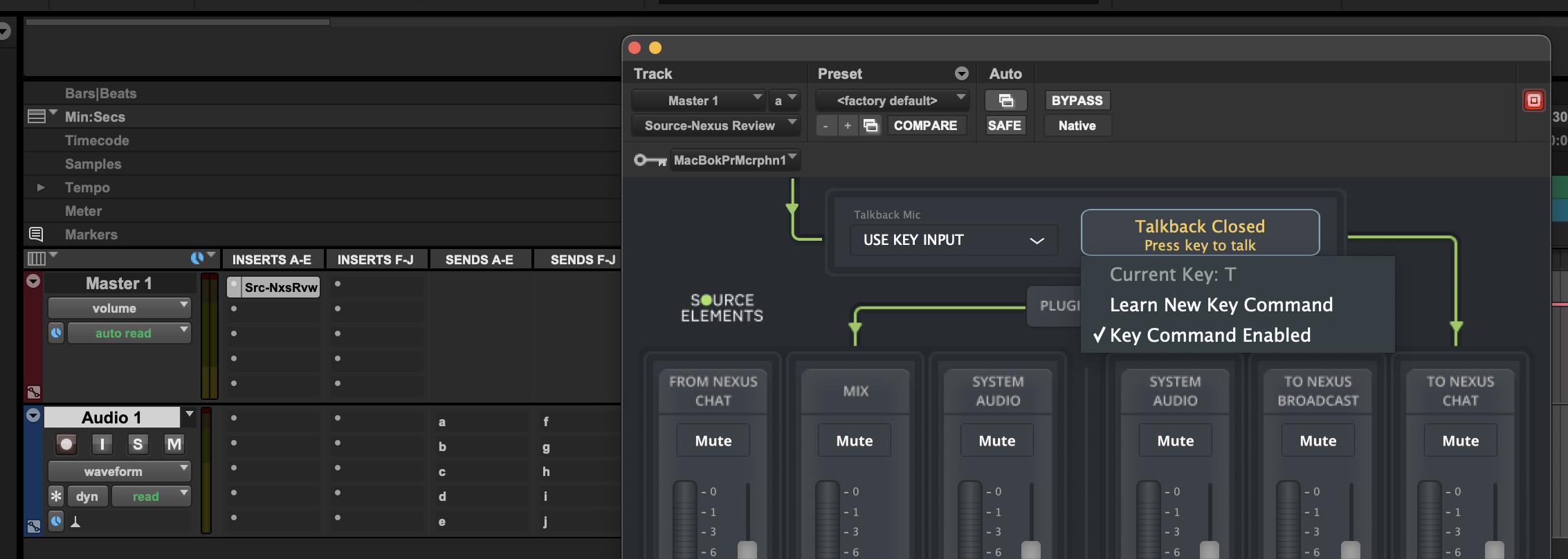Click the INSERTS A-E column header
This screenshot has width=1568, height=559.
[x=271, y=259]
